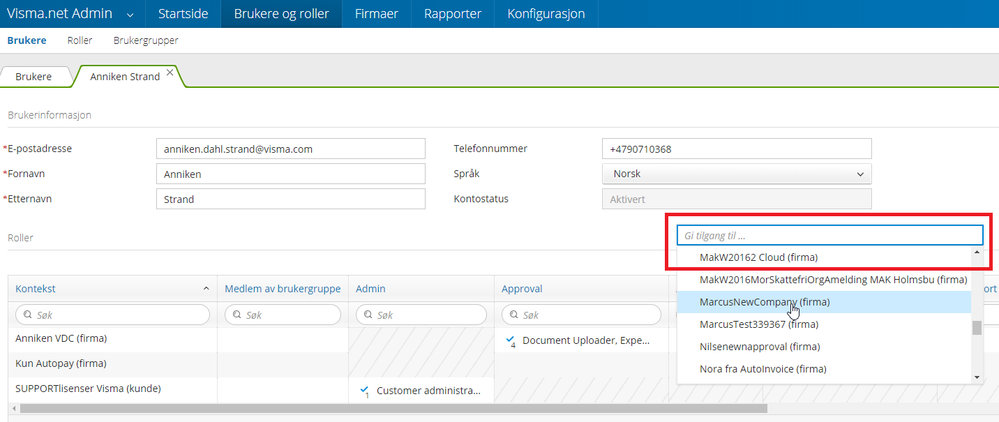The height and width of the screenshot is (422, 999).
Task: Click the Kontostatus Aktivert field
Action: 737,199
